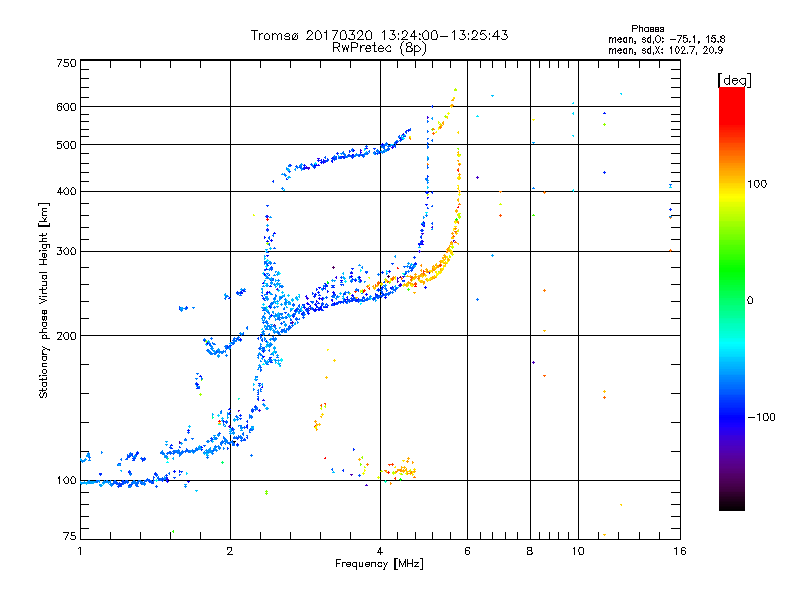Click the Phases statistics heading
This screenshot has height=600, width=800.
click(647, 29)
